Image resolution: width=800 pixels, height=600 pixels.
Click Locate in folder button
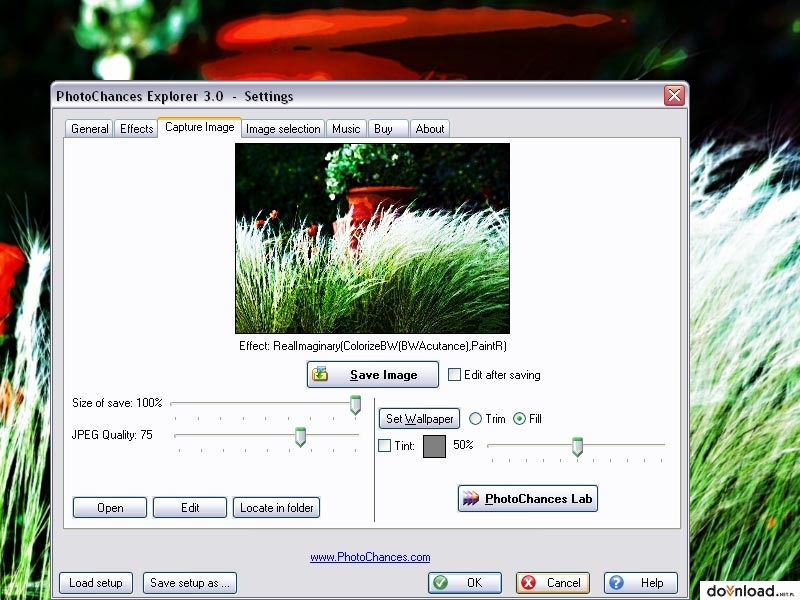277,508
